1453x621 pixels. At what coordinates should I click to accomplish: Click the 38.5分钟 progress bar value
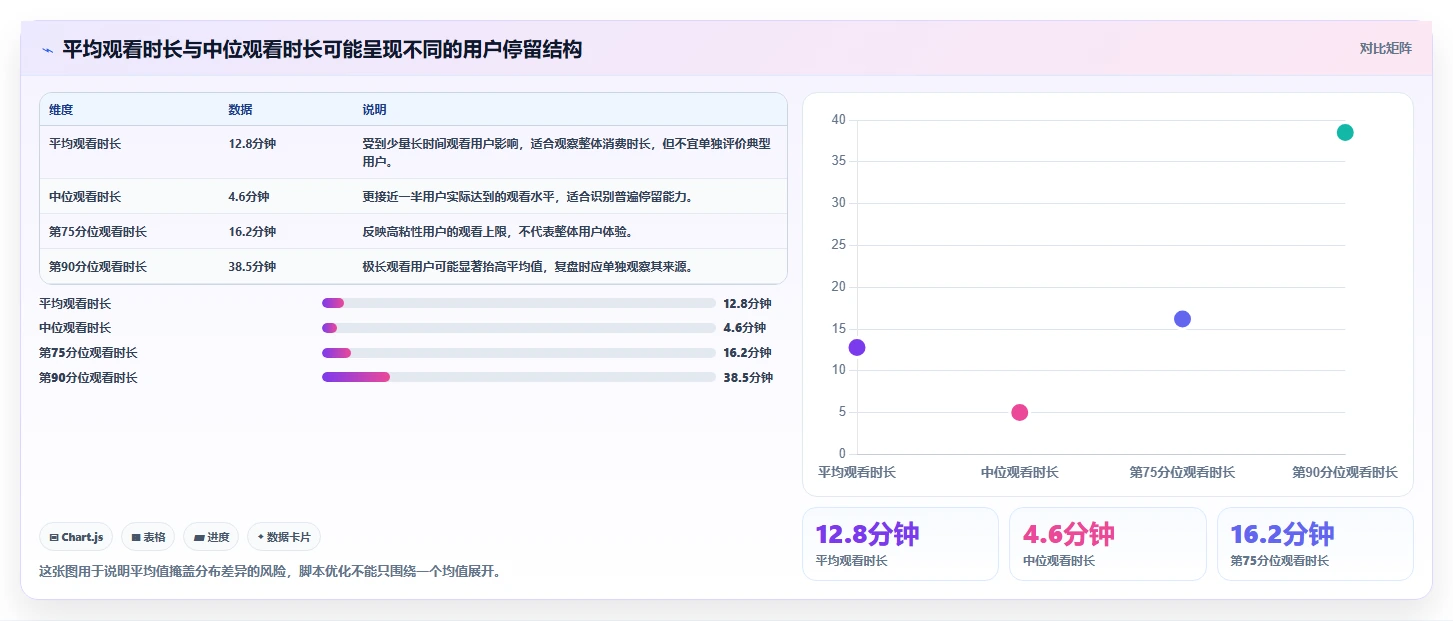pyautogui.click(x=748, y=377)
